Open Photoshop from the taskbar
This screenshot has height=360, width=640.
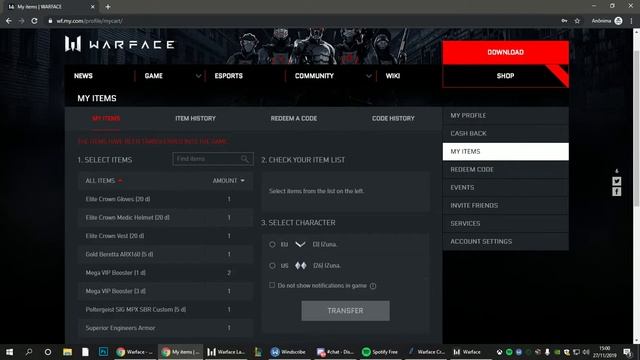point(103,351)
